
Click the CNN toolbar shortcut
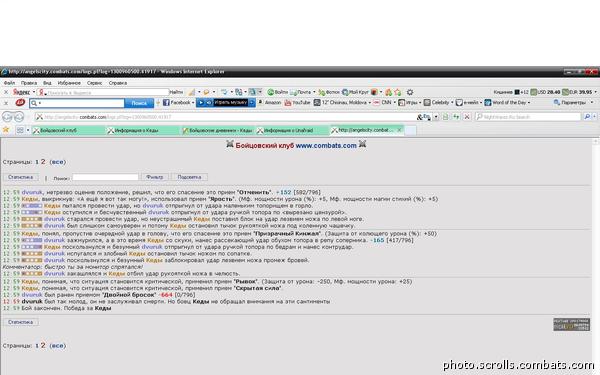(x=383, y=103)
